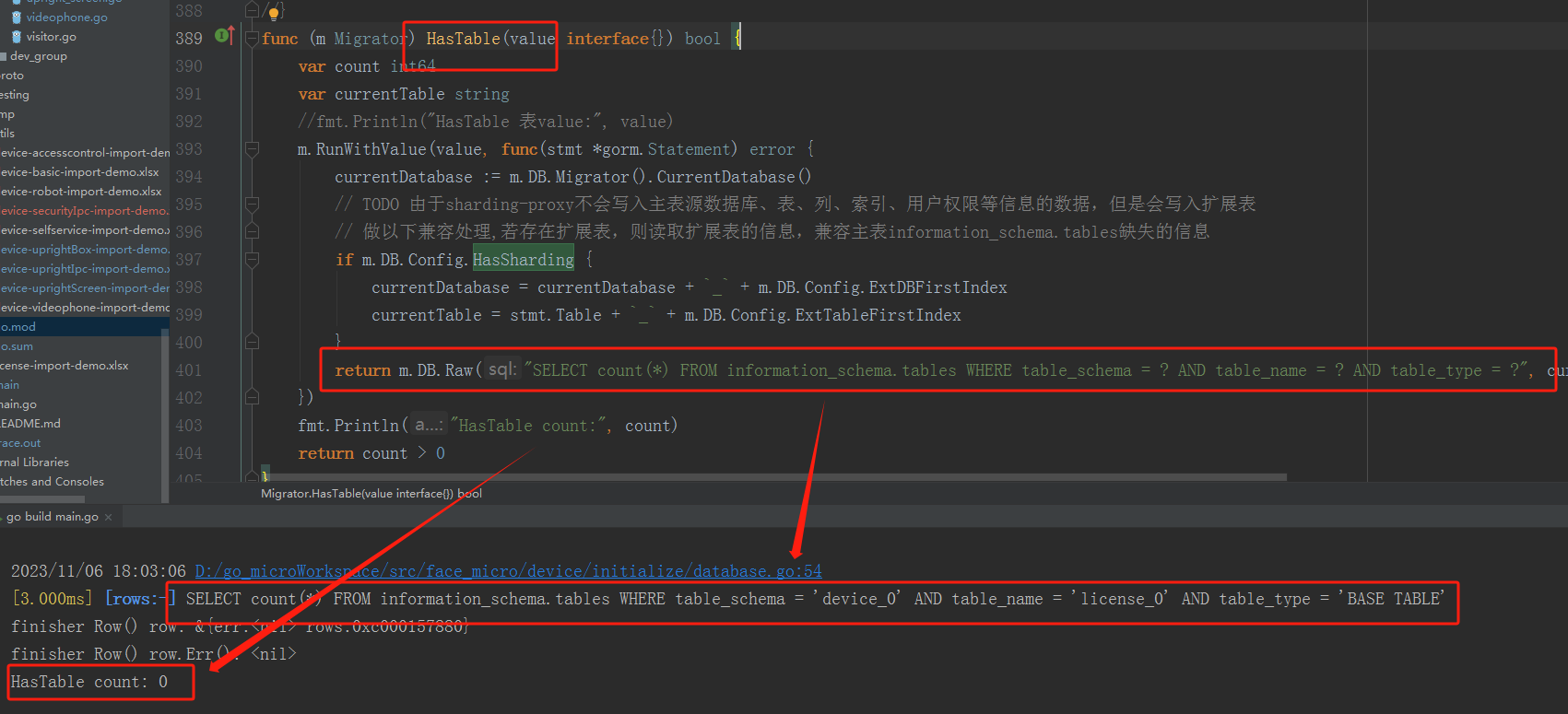
Task: Select device-robot-import-demo.xlsx in project tree
Action: (x=80, y=191)
